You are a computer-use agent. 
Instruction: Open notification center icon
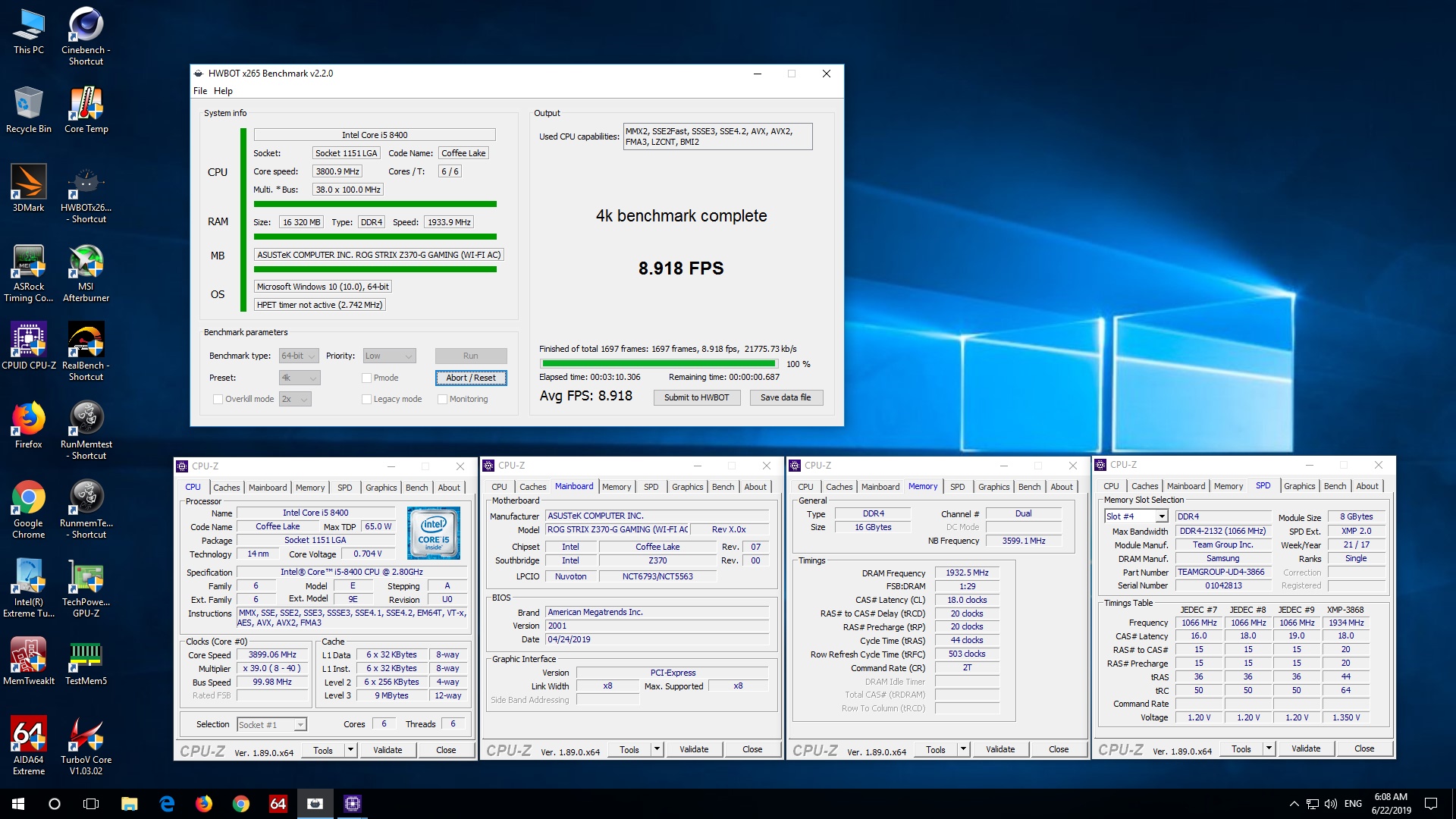tap(1431, 804)
